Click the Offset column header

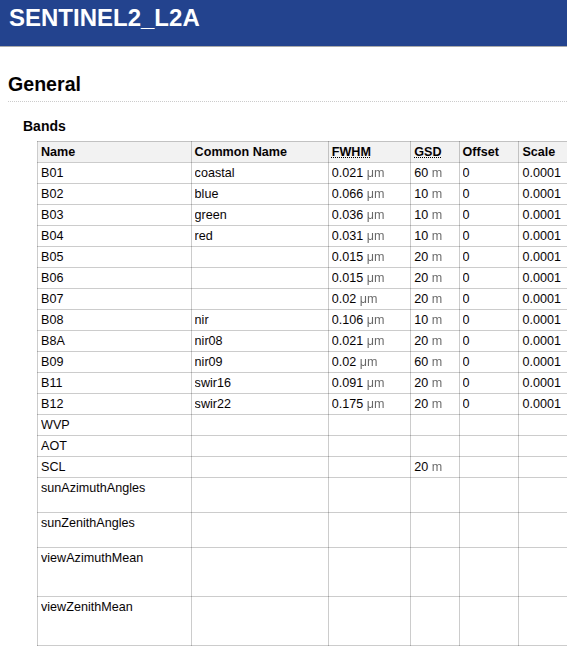(x=481, y=152)
